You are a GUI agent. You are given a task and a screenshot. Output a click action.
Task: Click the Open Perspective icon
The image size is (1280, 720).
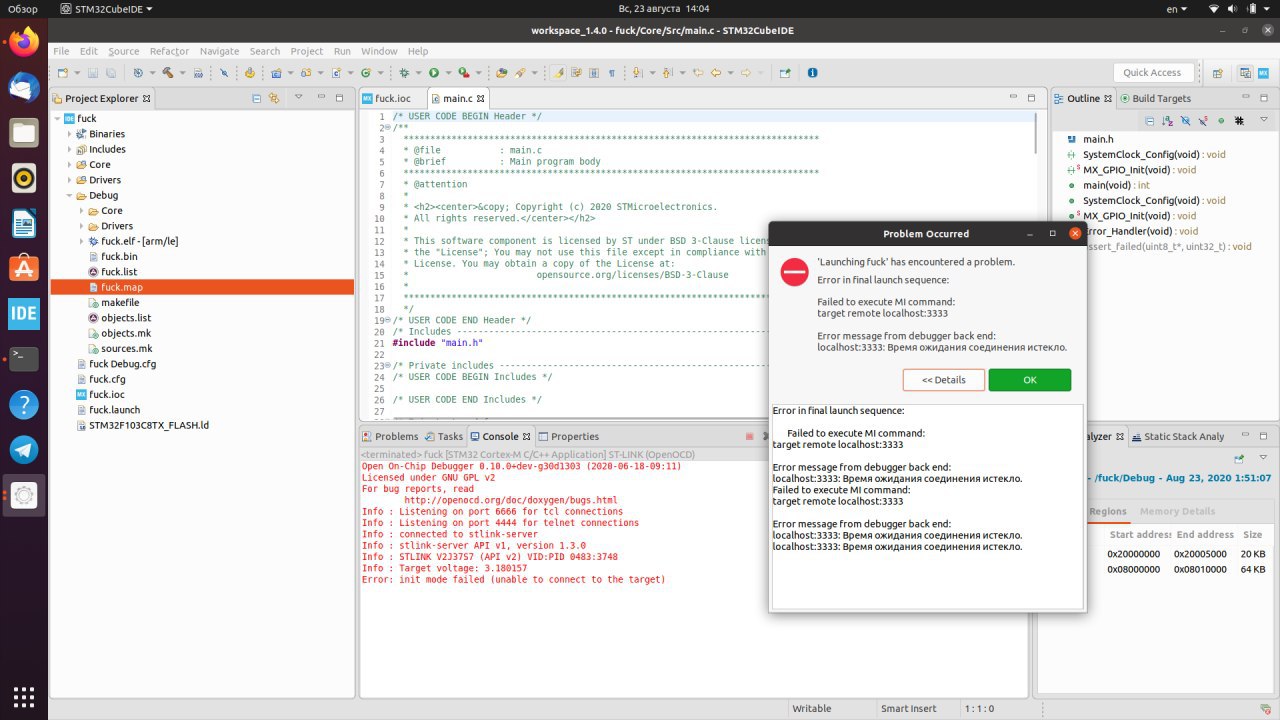(1218, 73)
